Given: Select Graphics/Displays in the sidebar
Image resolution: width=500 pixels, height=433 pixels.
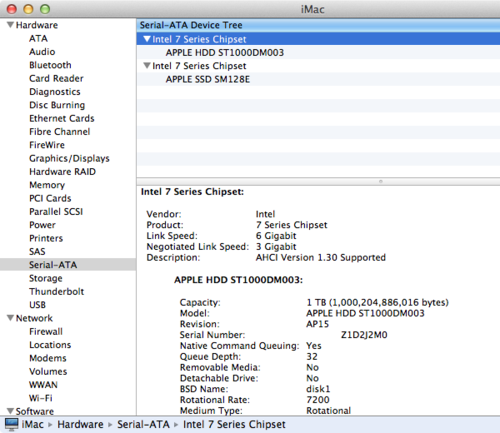Looking at the screenshot, I should (x=69, y=158).
